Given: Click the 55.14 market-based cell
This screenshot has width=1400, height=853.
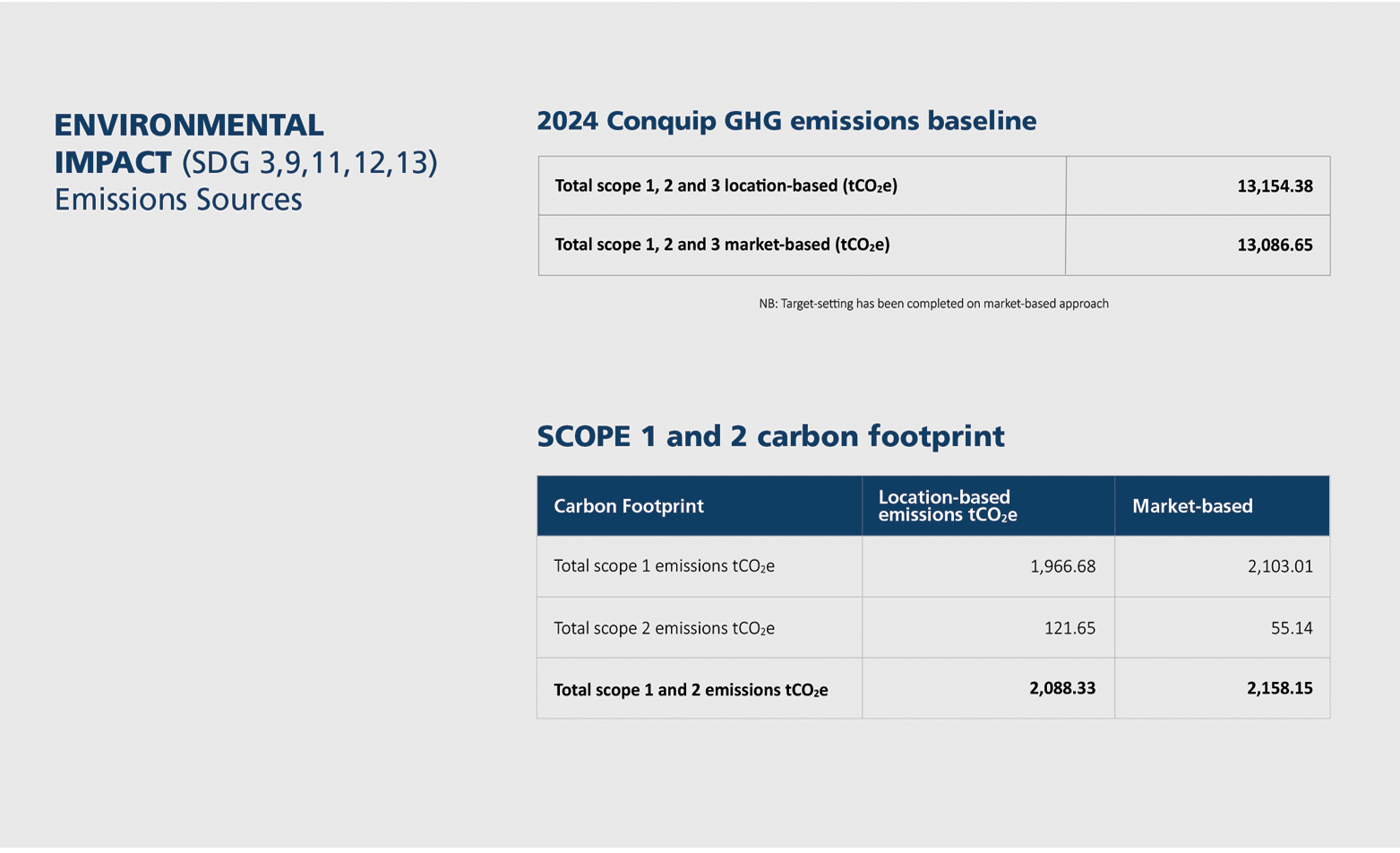Looking at the screenshot, I should pyautogui.click(x=1291, y=628).
